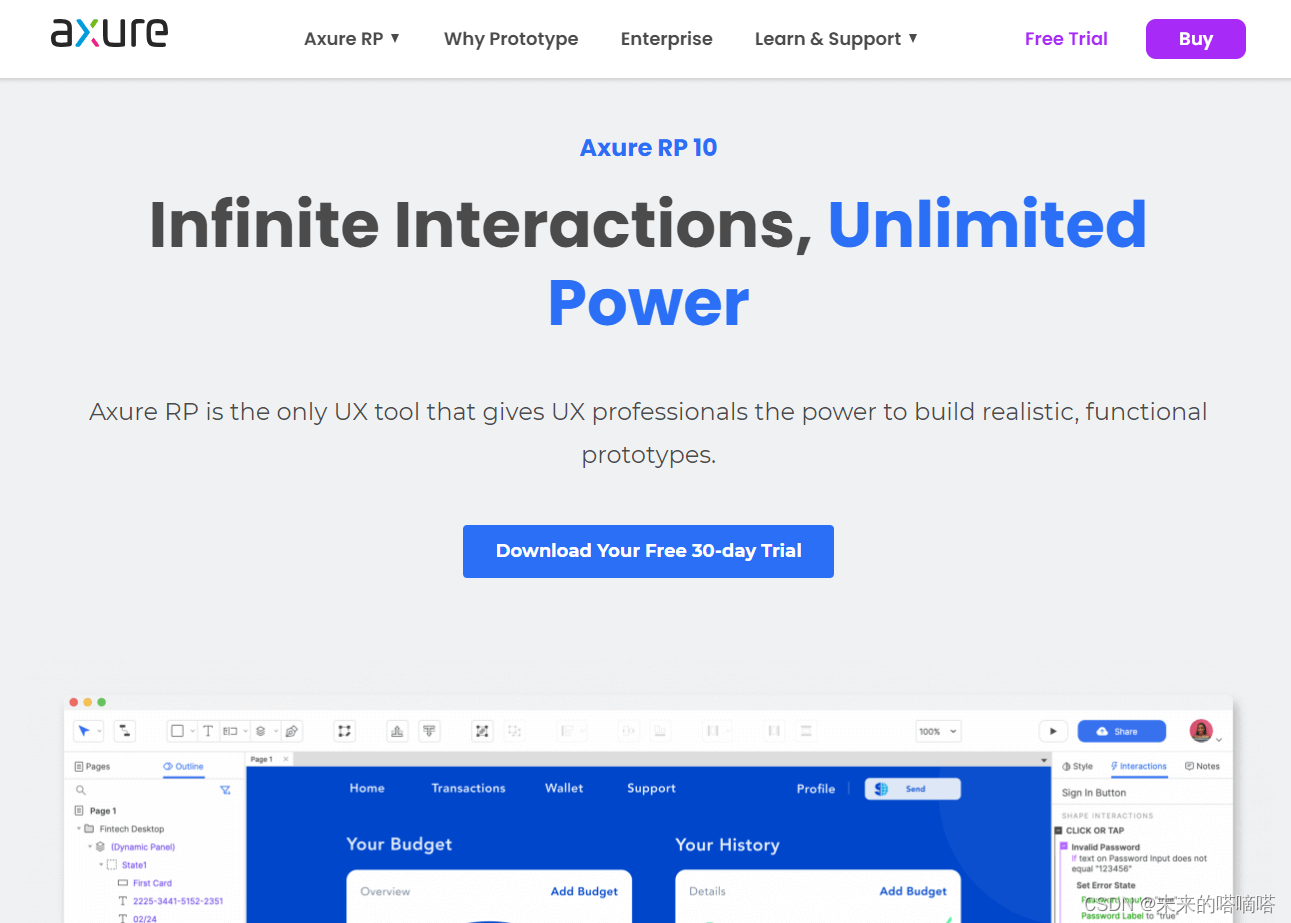
Task: Select the dynamic panel layers tool in toolbar
Action: [260, 731]
